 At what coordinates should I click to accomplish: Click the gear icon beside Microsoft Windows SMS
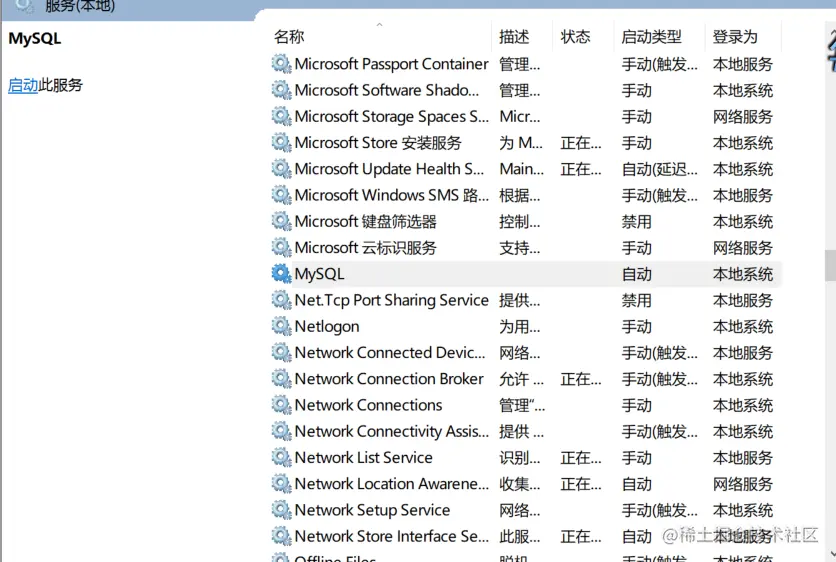pos(281,195)
